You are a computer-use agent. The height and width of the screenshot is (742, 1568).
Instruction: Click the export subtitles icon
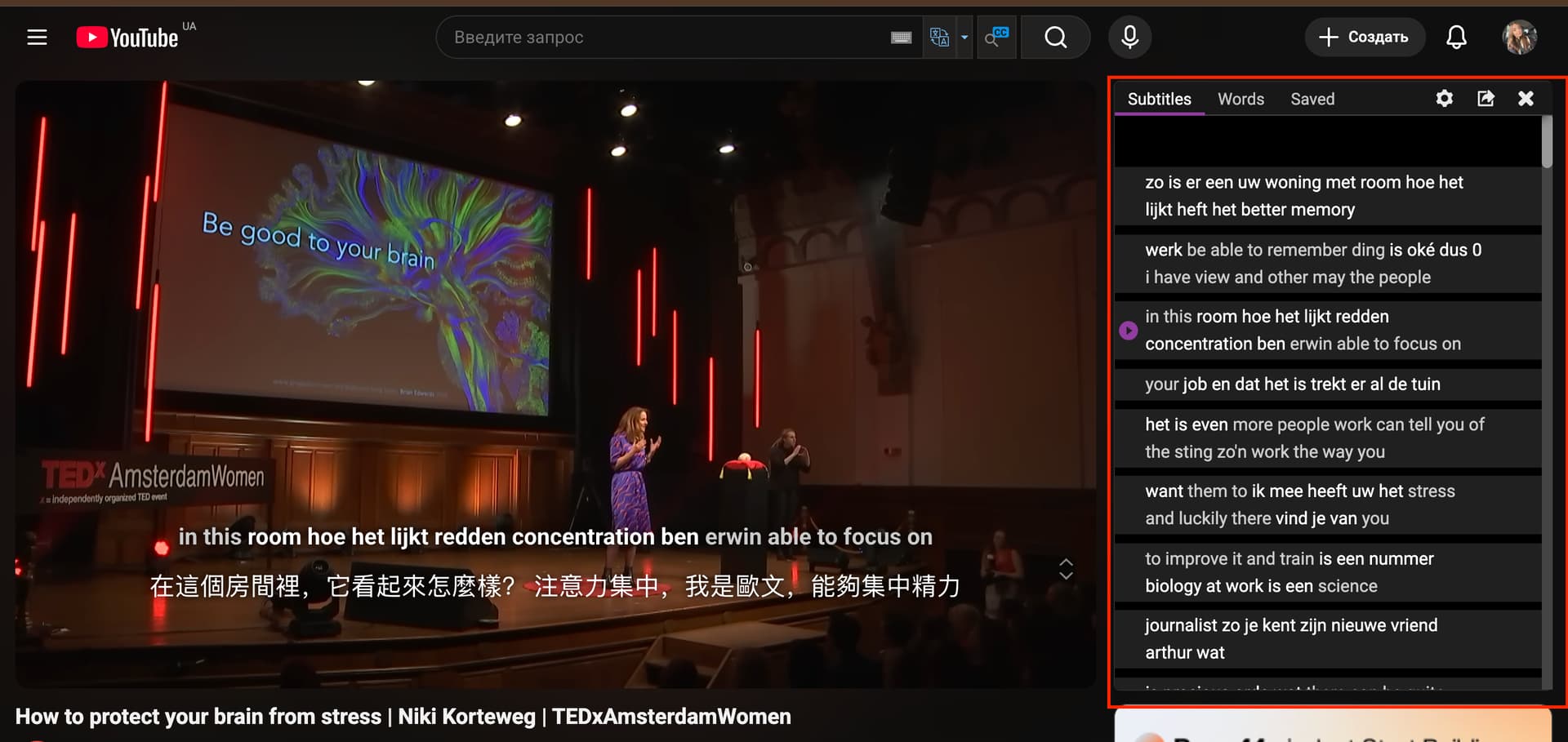(1486, 99)
